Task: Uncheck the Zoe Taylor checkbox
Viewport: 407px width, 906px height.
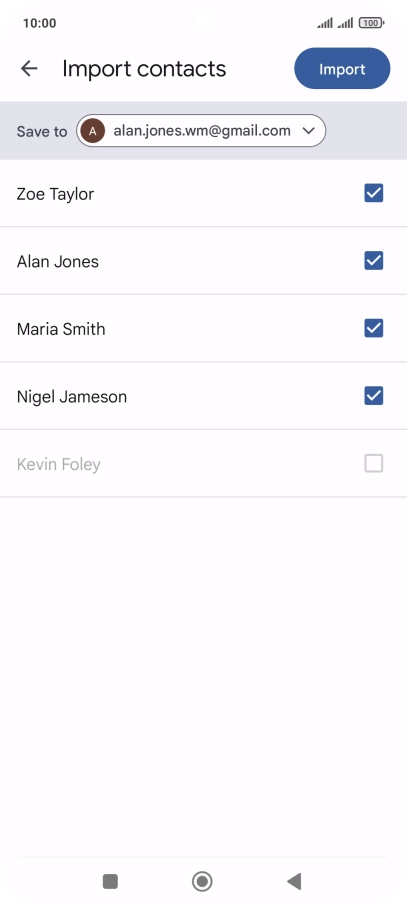Action: tap(373, 193)
